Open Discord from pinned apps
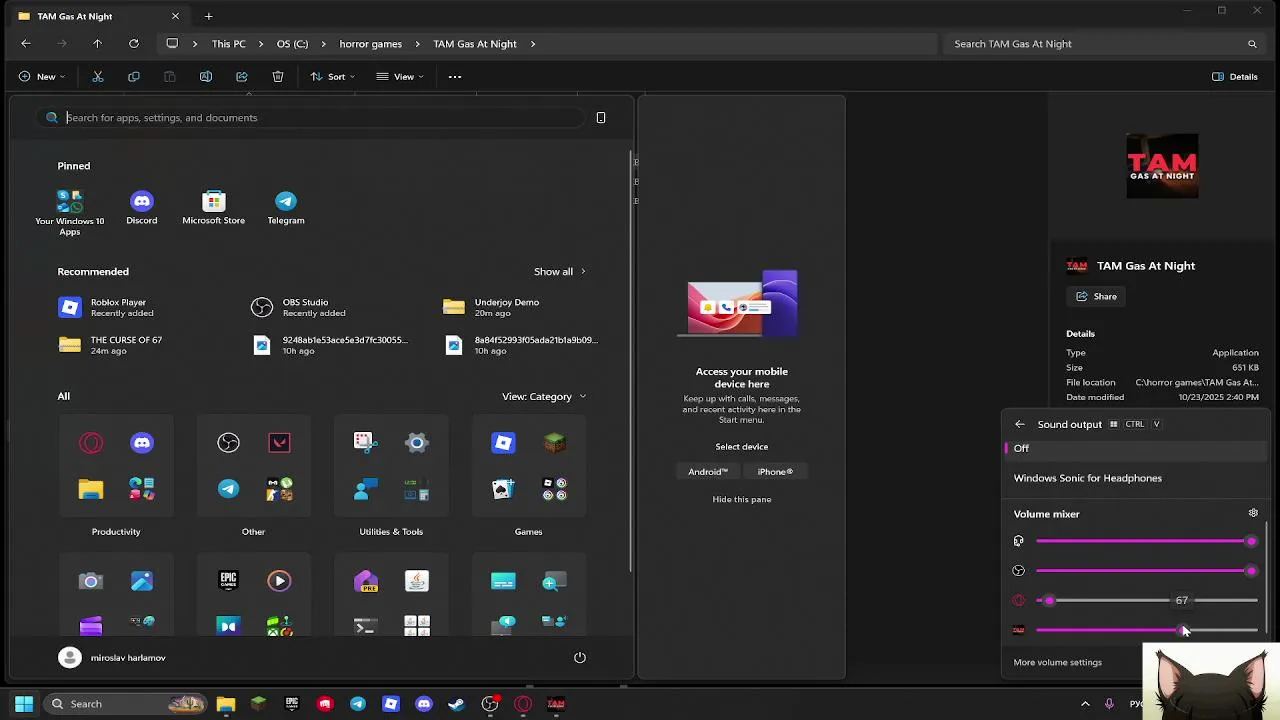 141,208
